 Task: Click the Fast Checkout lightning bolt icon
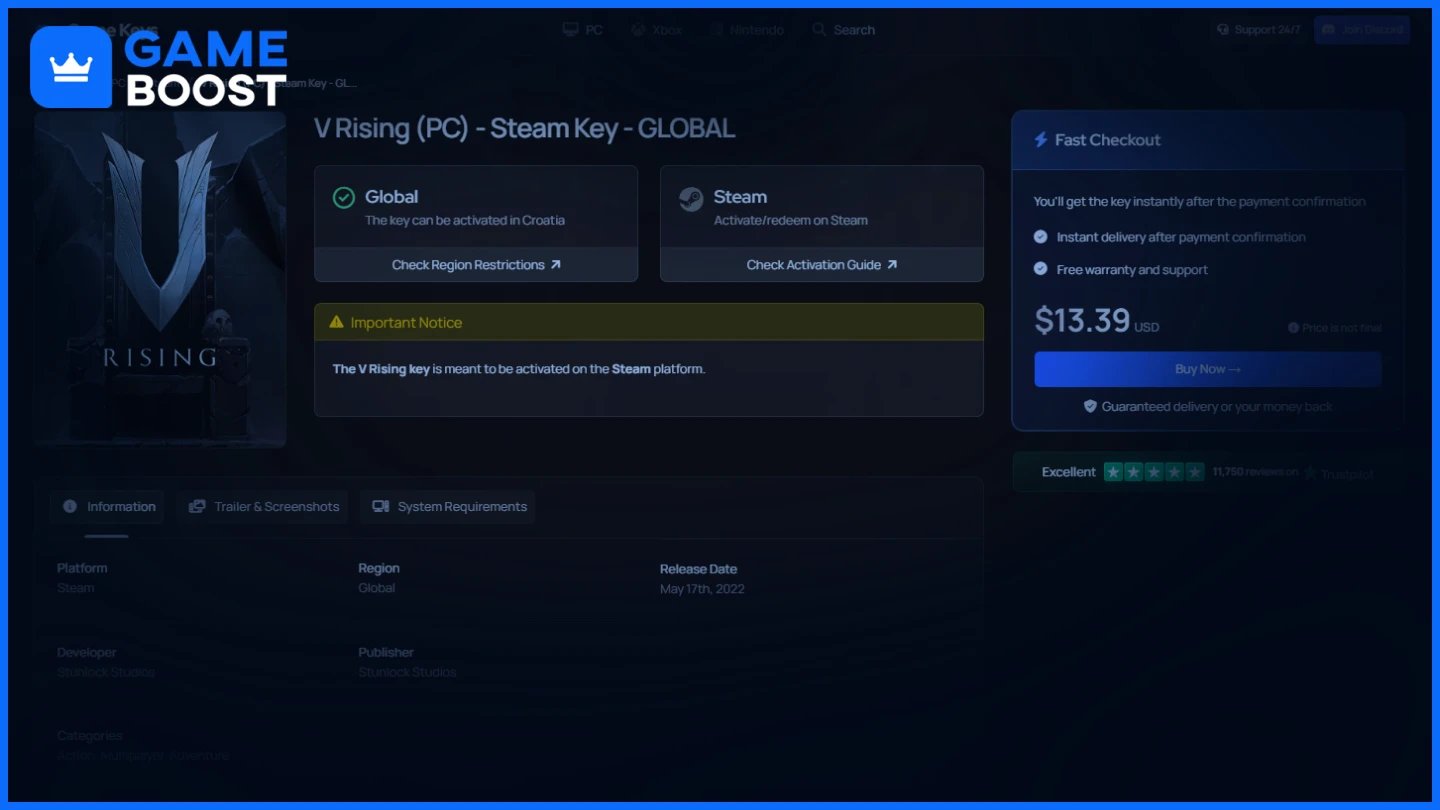pyautogui.click(x=1040, y=140)
